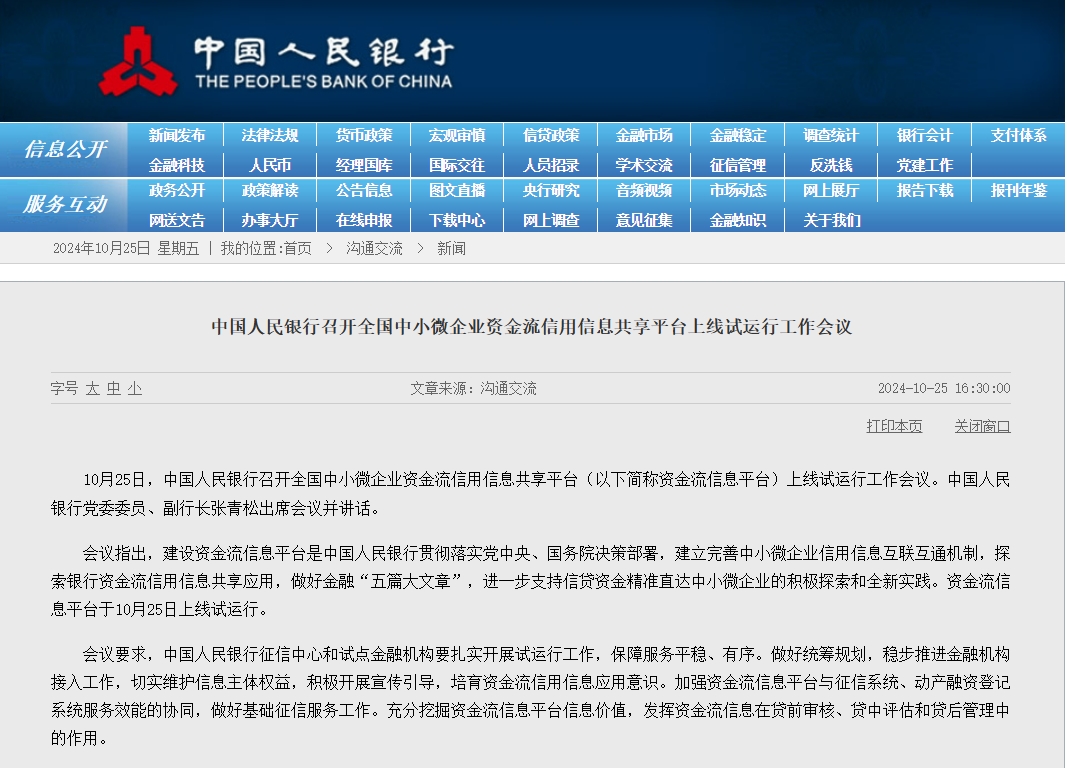Select 经理国库 navigation link
Viewport: 1069px width, 768px height.
pos(364,165)
